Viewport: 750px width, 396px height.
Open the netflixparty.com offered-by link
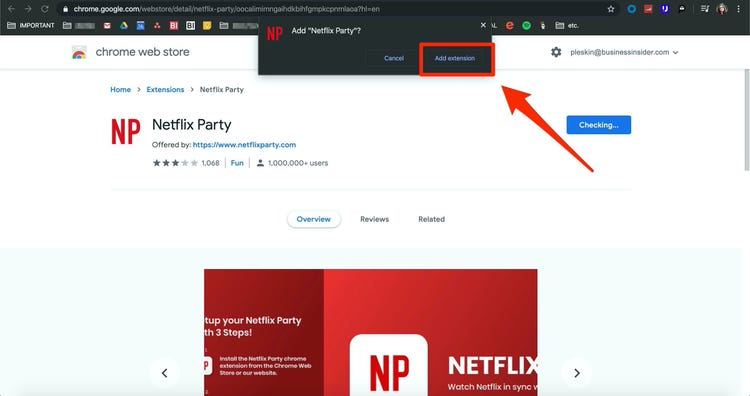(x=244, y=144)
